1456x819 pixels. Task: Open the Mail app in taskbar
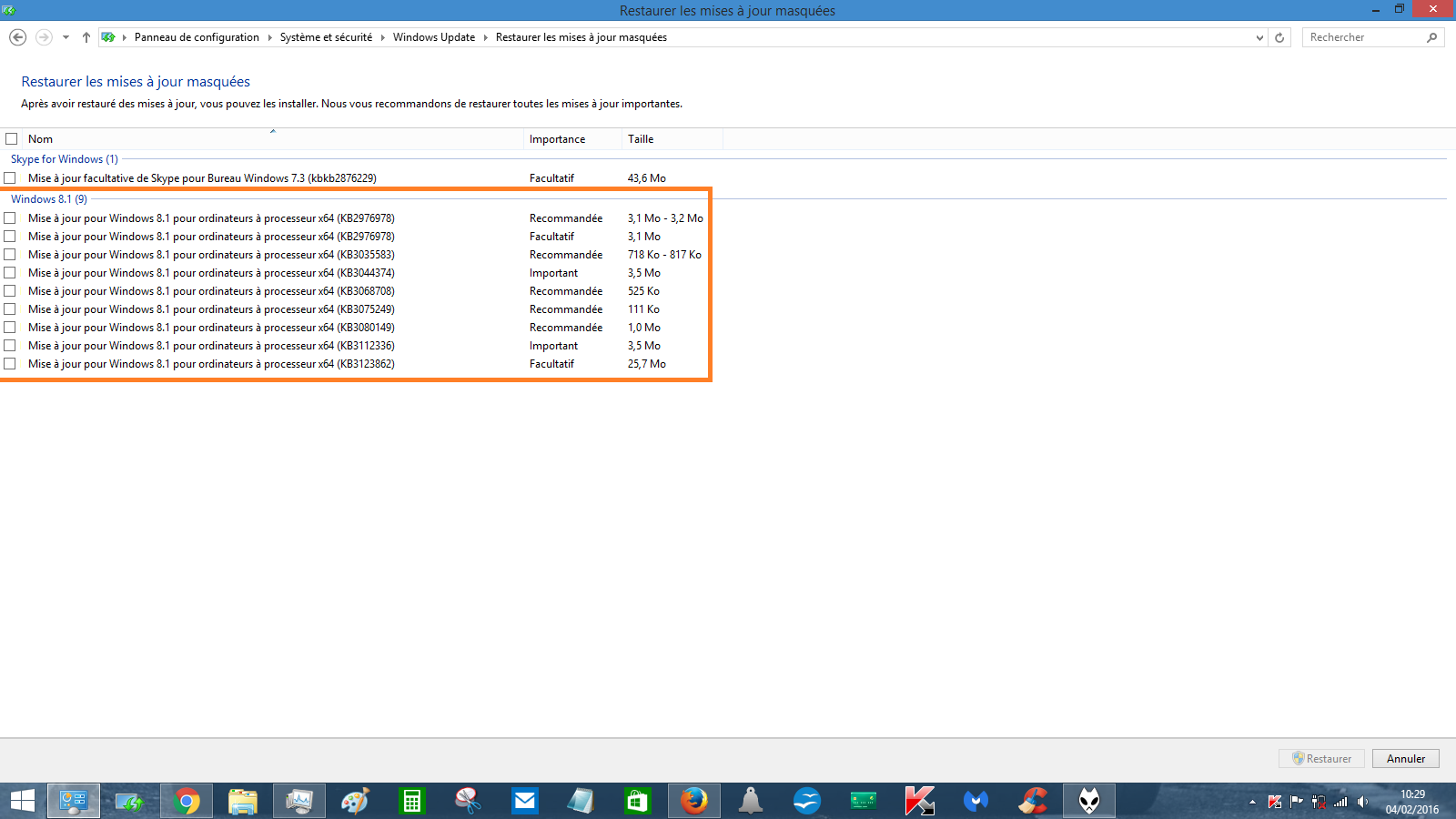(525, 801)
